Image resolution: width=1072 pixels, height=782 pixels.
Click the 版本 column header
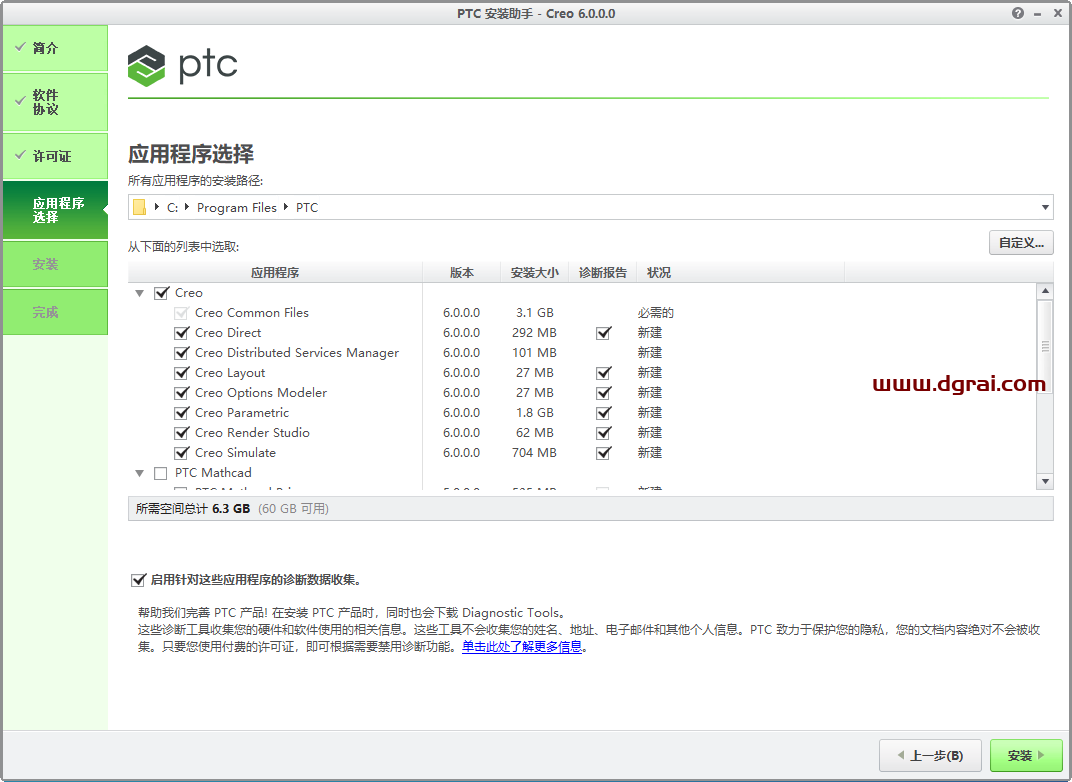tap(461, 273)
